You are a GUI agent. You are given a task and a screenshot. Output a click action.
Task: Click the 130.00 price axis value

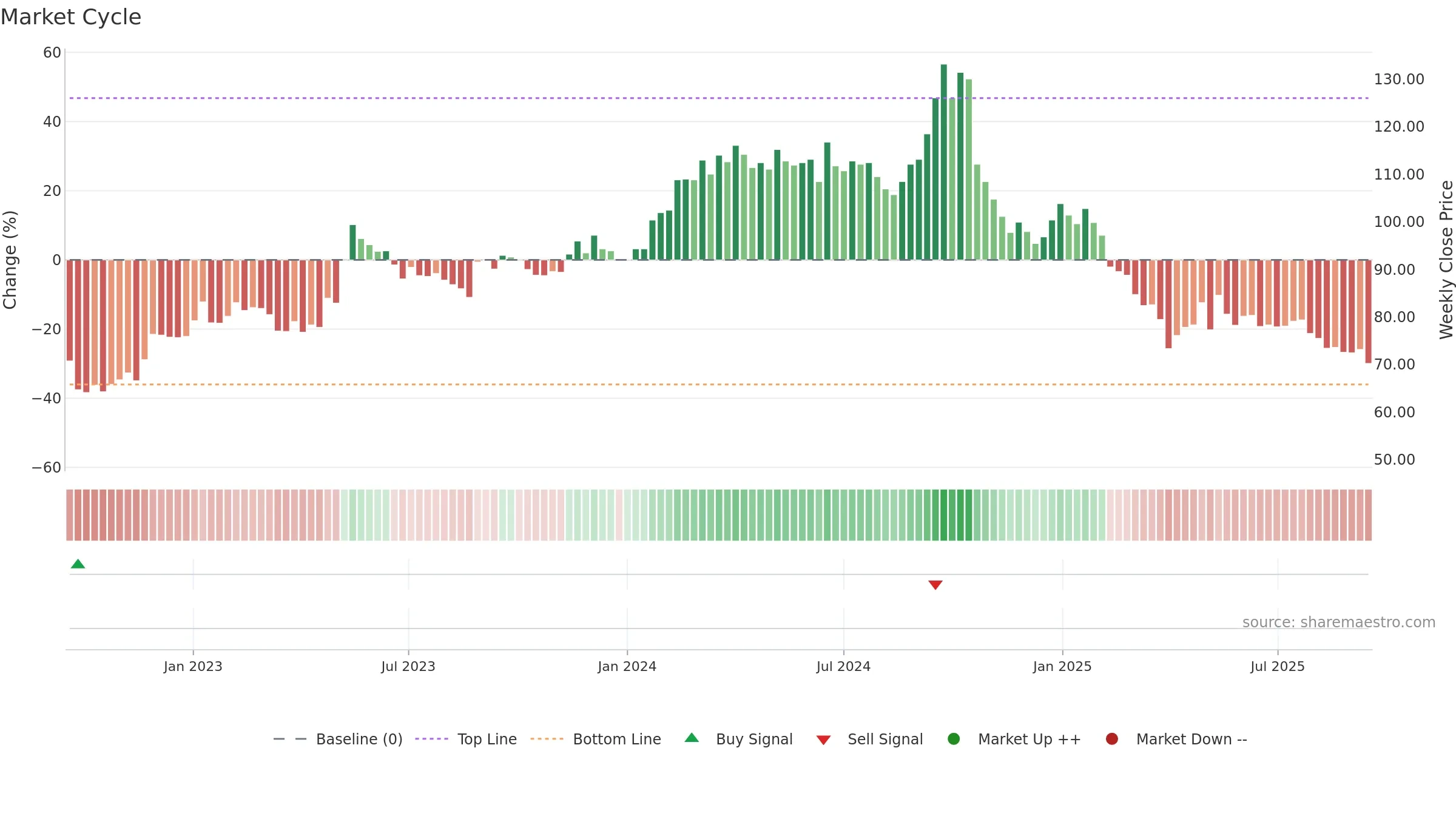pos(1399,79)
